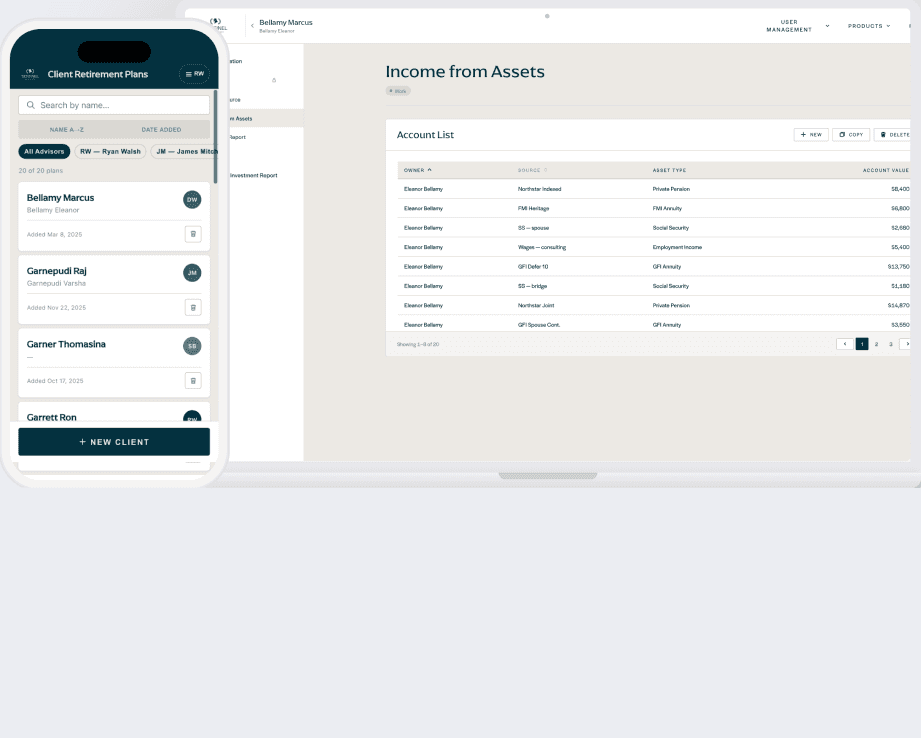Go to page 3 in pagination
This screenshot has width=921, height=738.
click(891, 344)
